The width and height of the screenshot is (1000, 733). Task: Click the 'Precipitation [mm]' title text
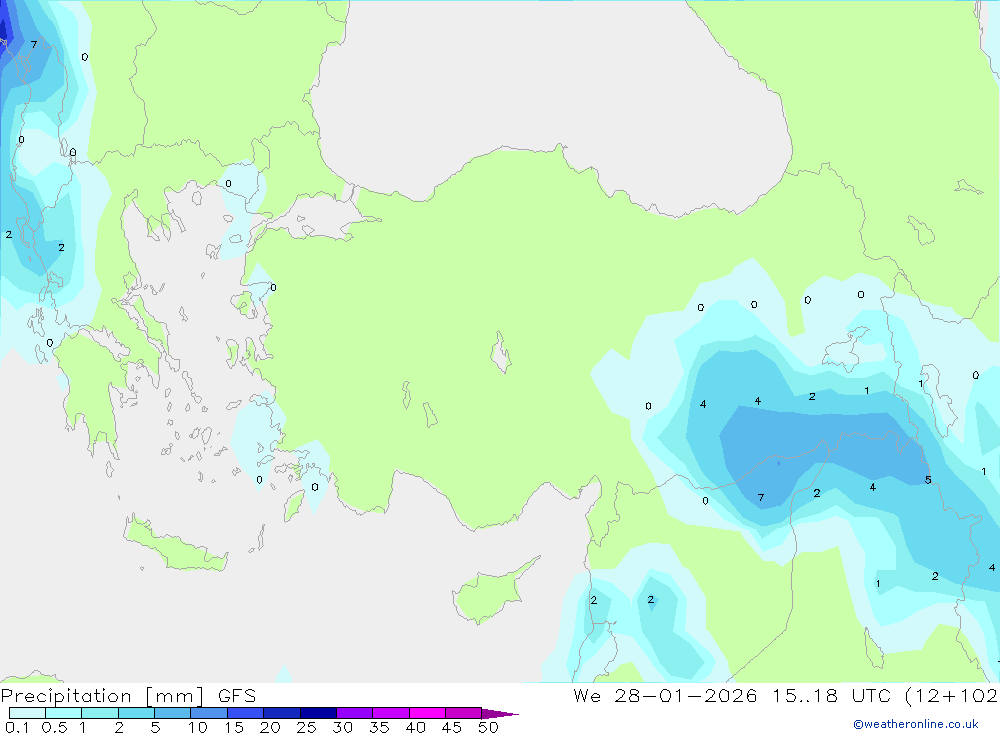[x=103, y=696]
